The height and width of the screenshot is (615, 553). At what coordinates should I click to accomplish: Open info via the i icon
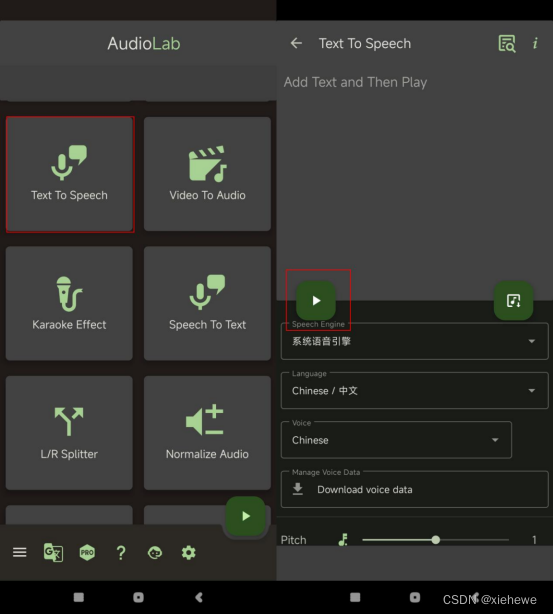(x=535, y=43)
